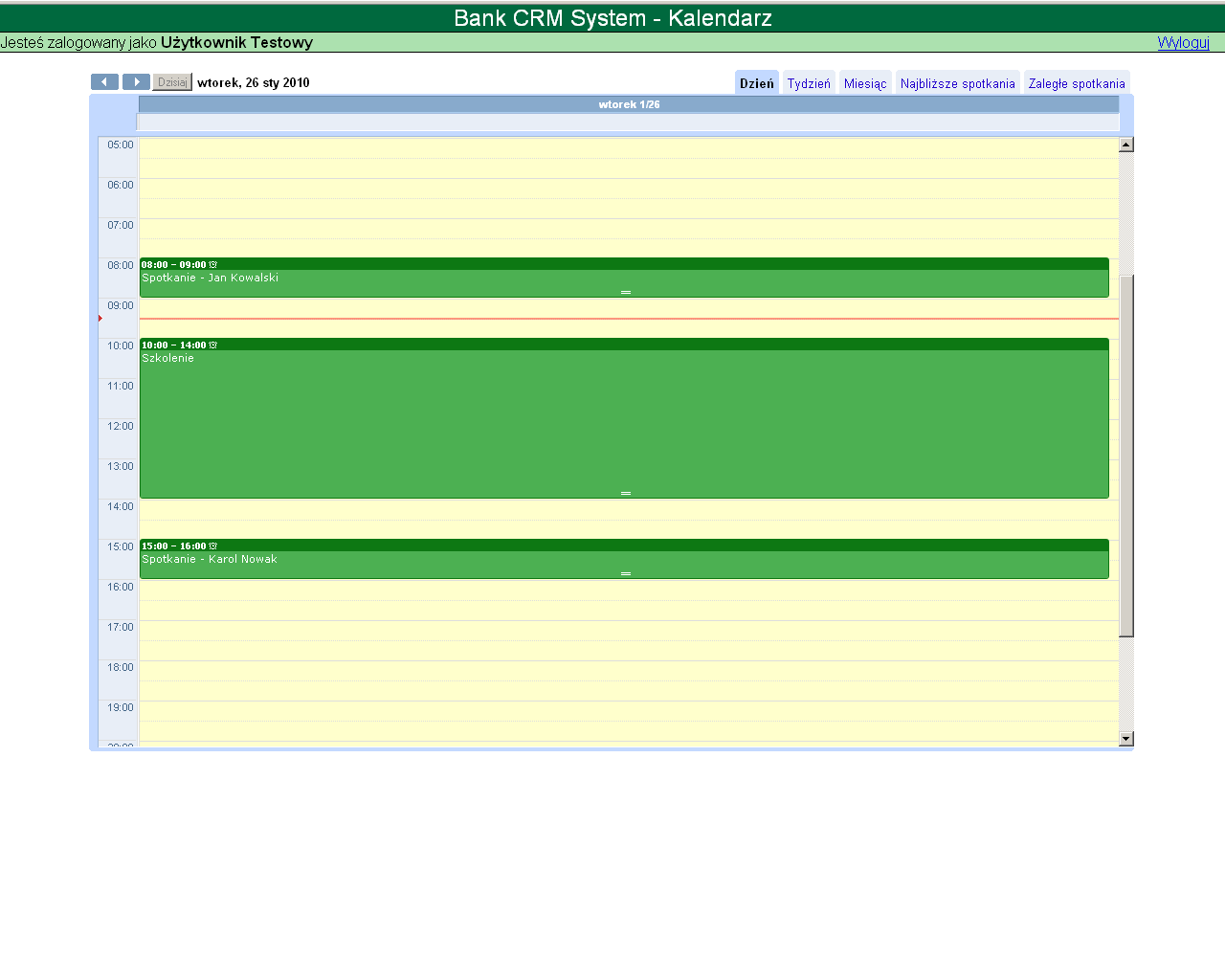The width and height of the screenshot is (1225, 980).
Task: Click resize handle of Jan Kowalski event
Action: tap(626, 292)
